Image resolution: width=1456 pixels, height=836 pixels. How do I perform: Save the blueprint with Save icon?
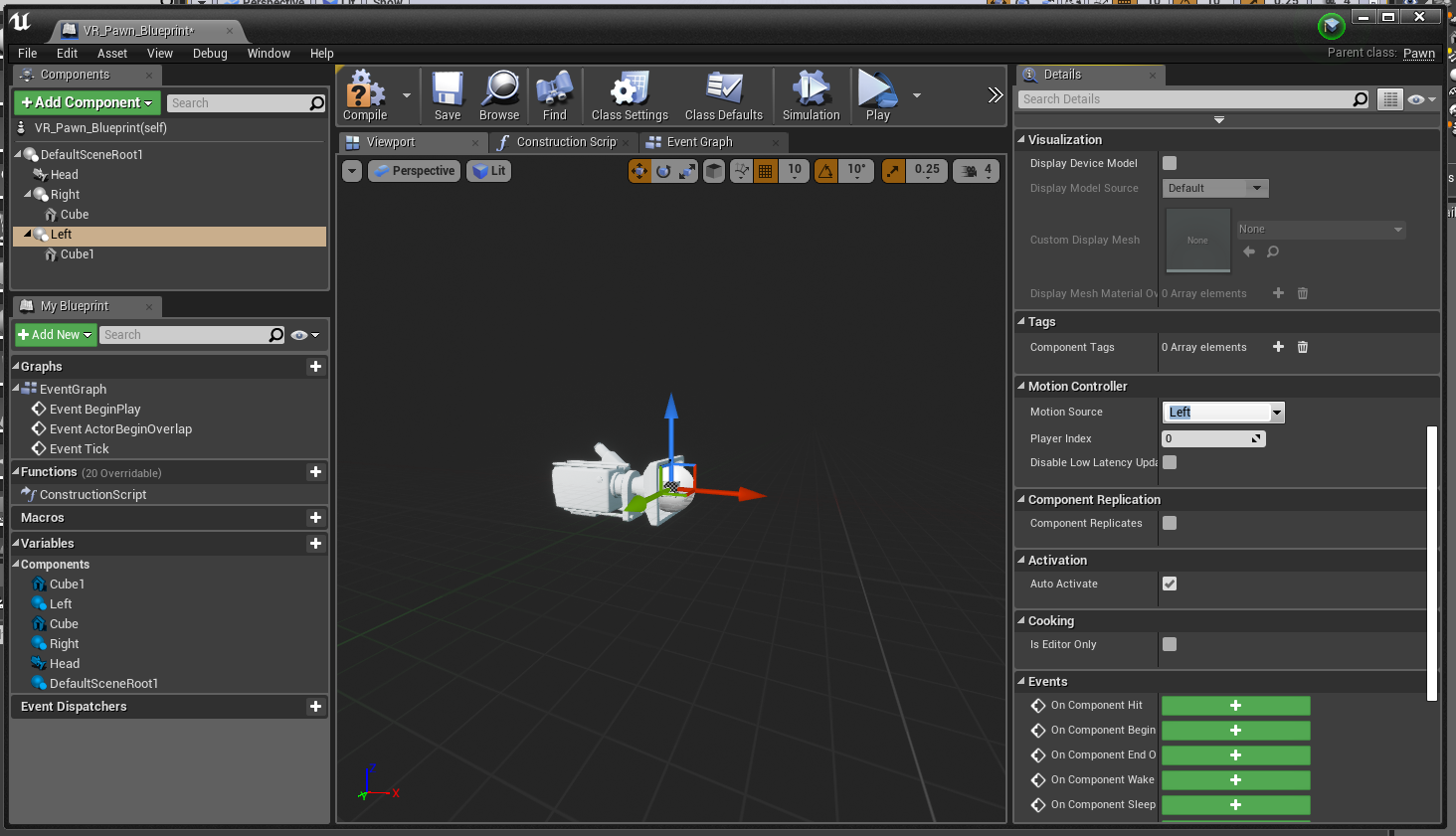tap(448, 95)
